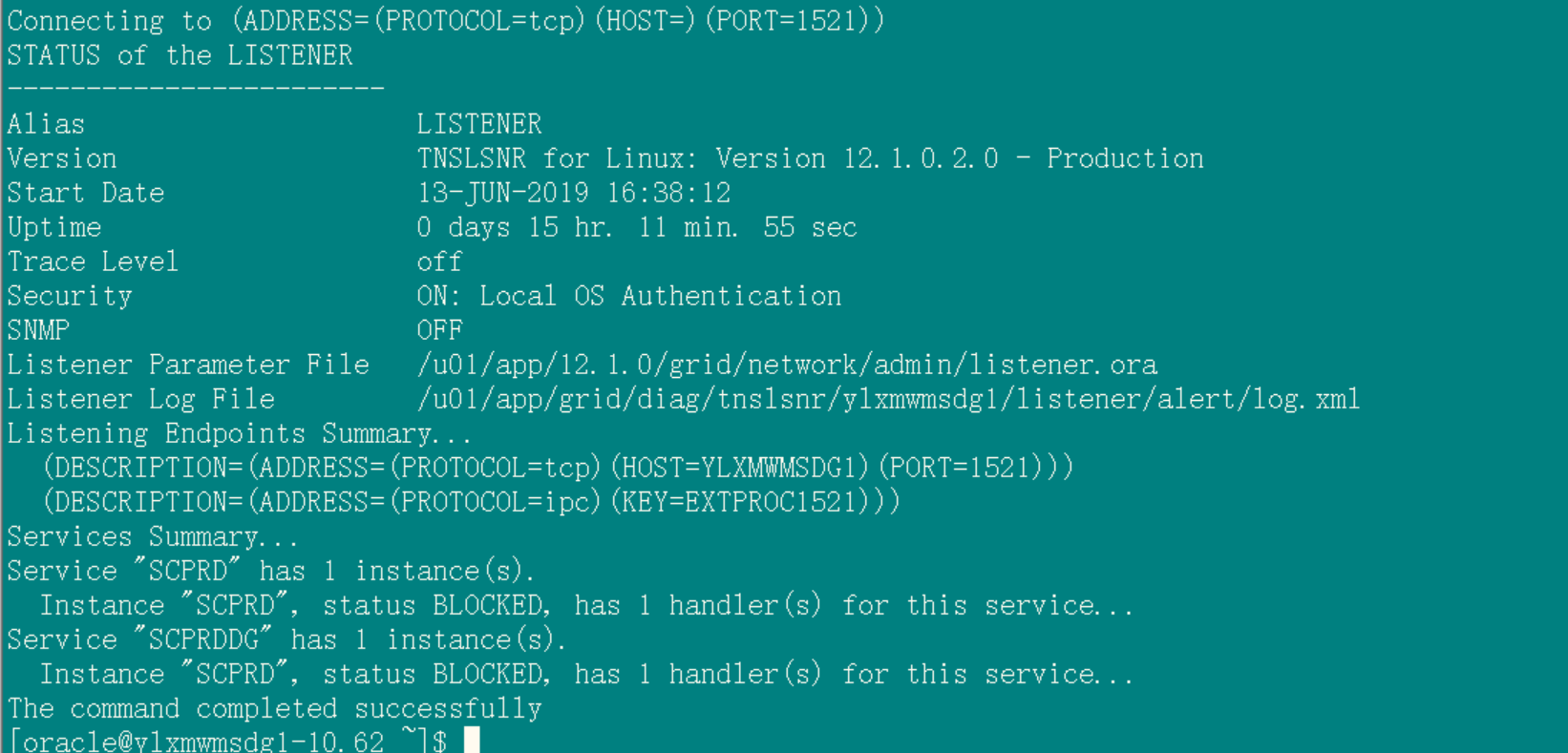
Task: Click the ipc endpoint KEY=EXTPROC1521 line
Action: tap(472, 502)
